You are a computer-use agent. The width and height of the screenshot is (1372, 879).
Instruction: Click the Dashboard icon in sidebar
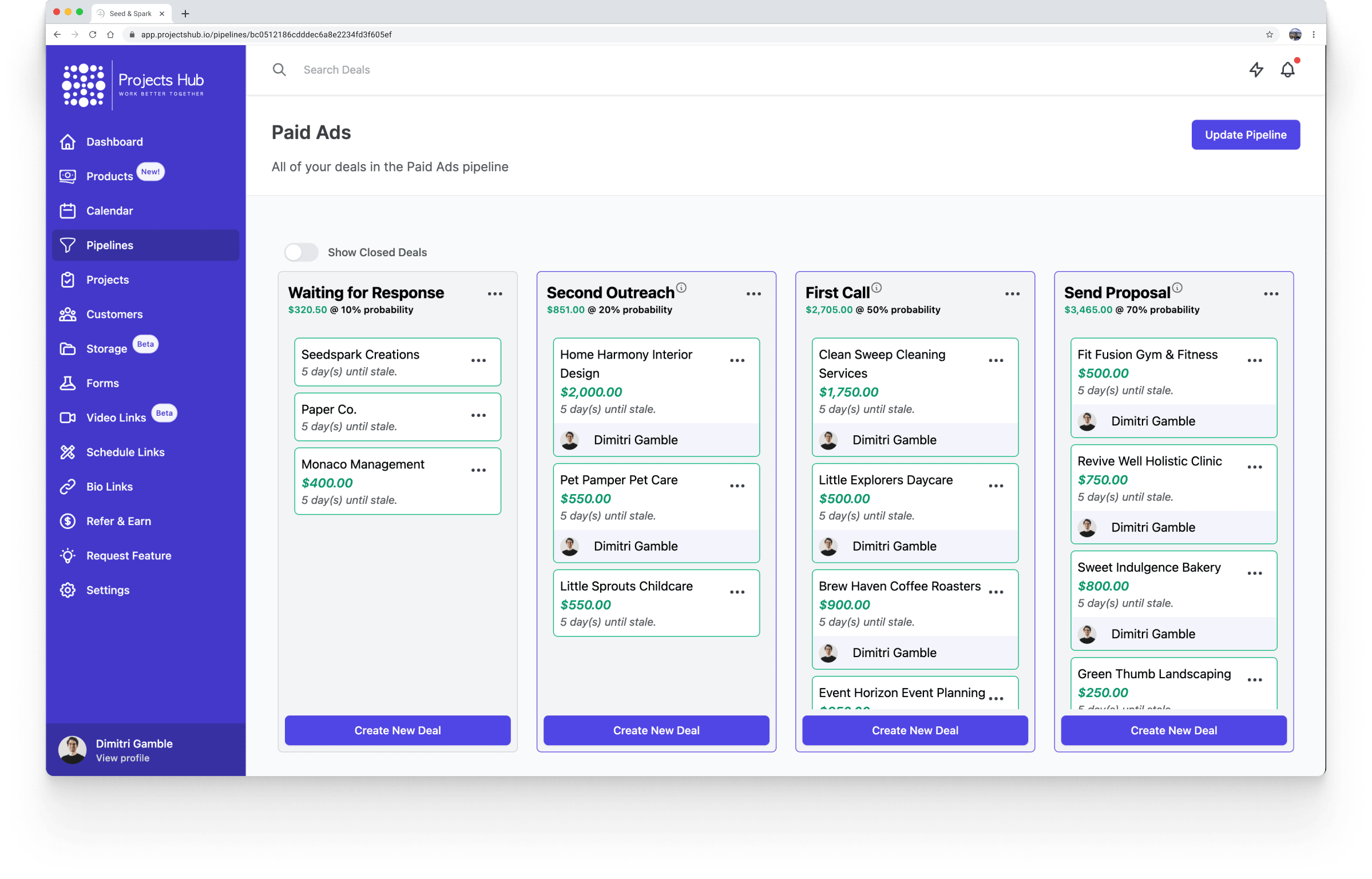tap(67, 141)
